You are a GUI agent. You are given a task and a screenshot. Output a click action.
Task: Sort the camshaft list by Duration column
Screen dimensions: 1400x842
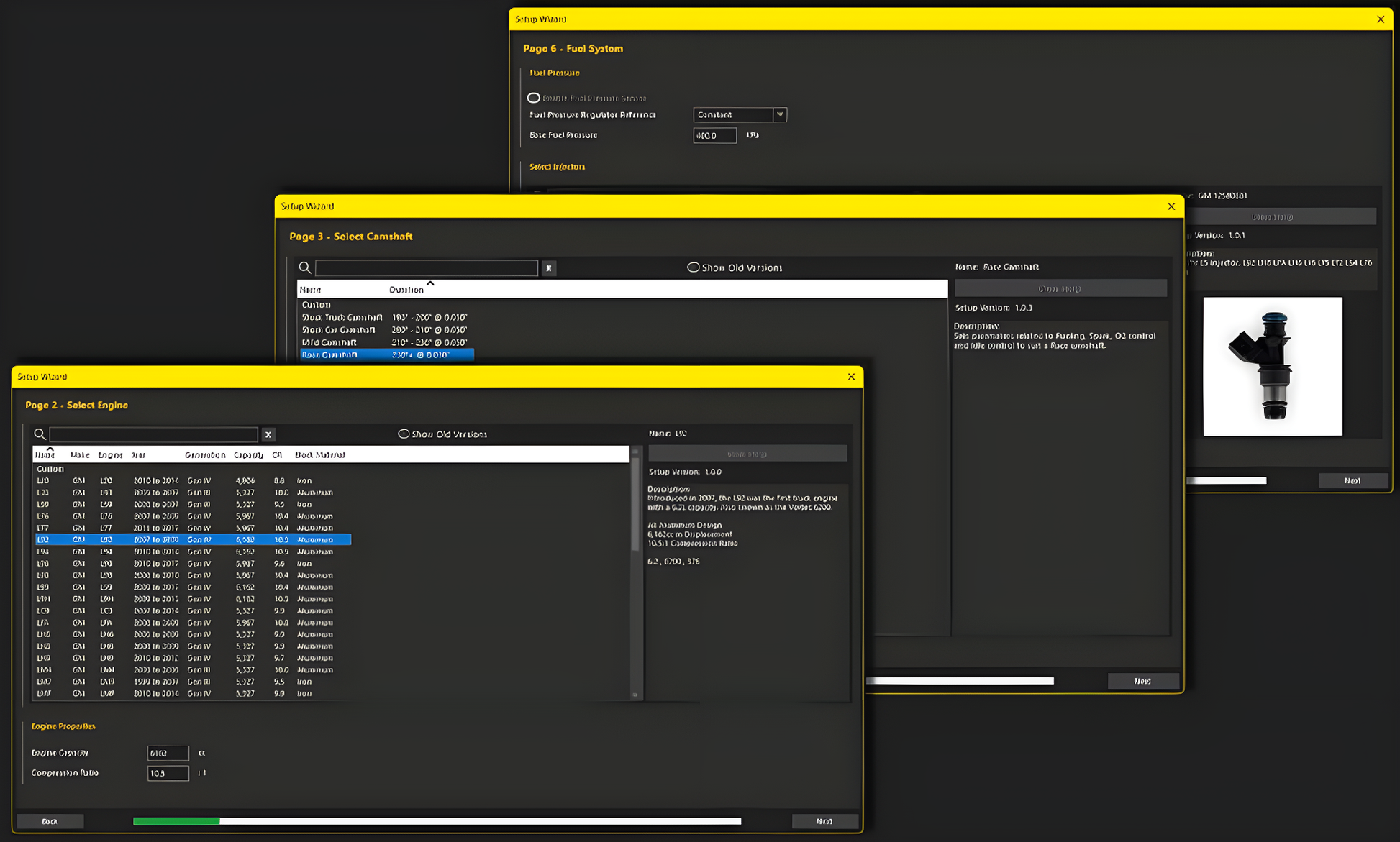pos(406,290)
